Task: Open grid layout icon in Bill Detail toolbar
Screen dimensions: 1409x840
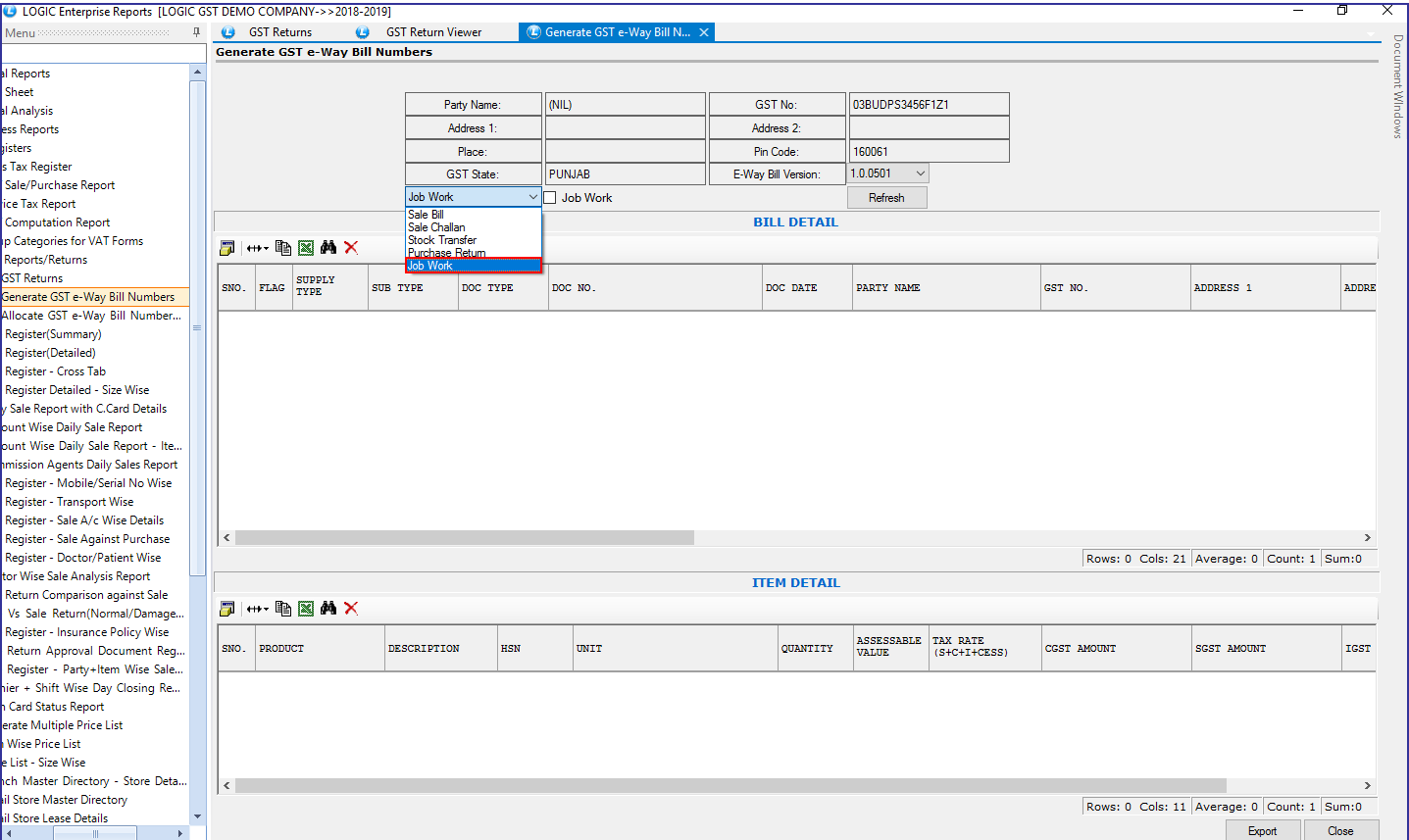Action: [227, 248]
